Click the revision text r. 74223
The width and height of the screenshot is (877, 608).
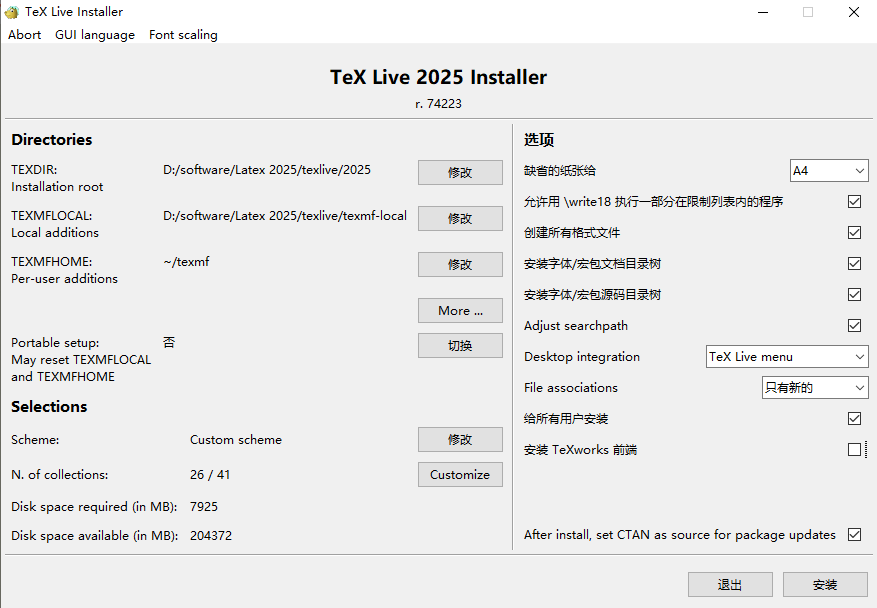pos(438,103)
